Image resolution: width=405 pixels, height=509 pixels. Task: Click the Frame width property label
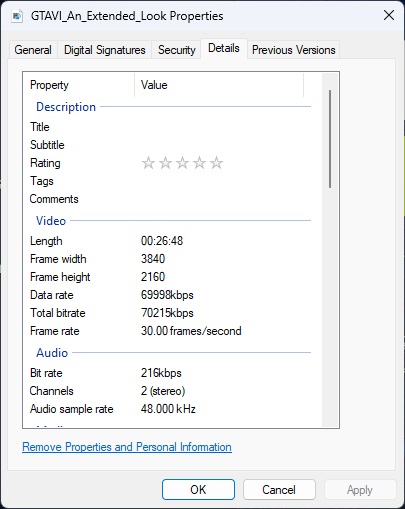click(58, 259)
